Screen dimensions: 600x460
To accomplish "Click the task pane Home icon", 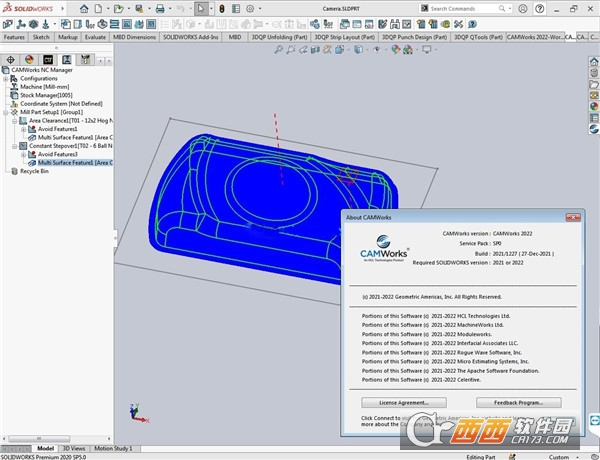I will click(593, 61).
